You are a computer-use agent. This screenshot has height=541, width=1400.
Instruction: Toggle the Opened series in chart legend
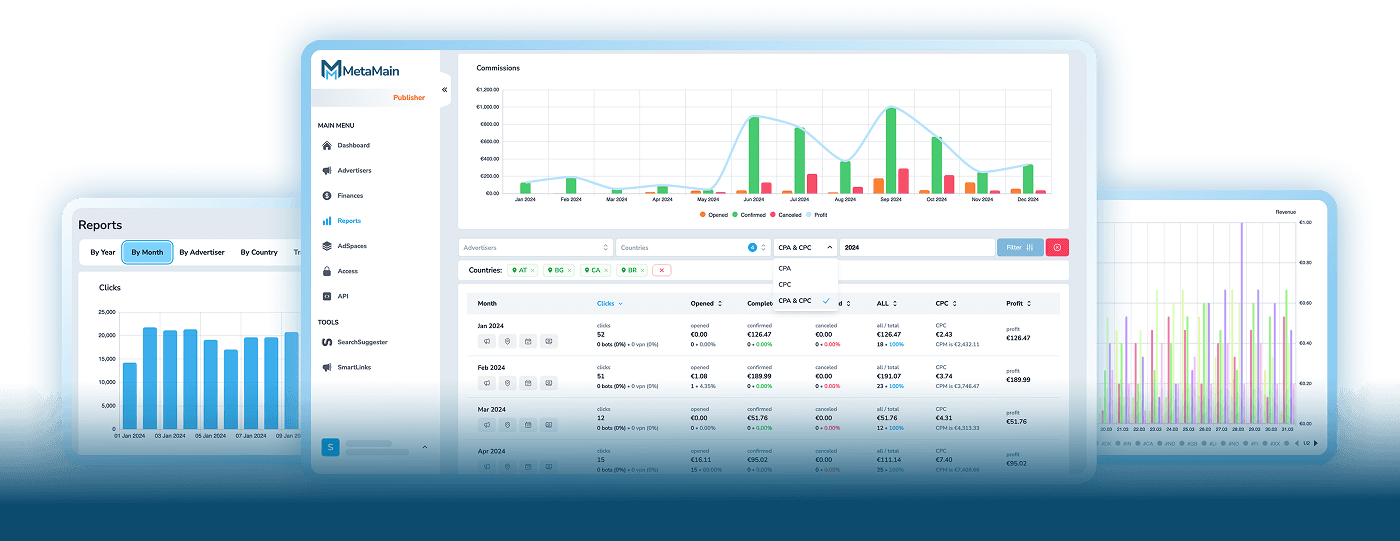[x=714, y=215]
